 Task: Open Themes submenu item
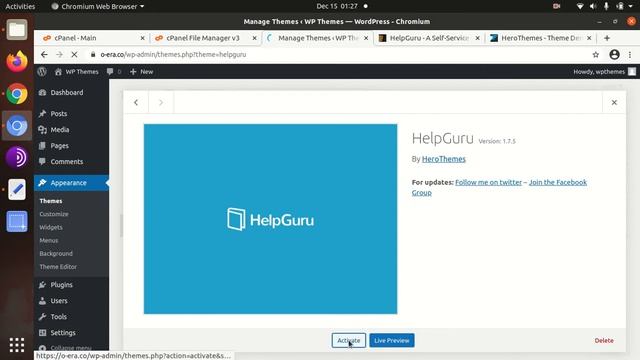51,201
